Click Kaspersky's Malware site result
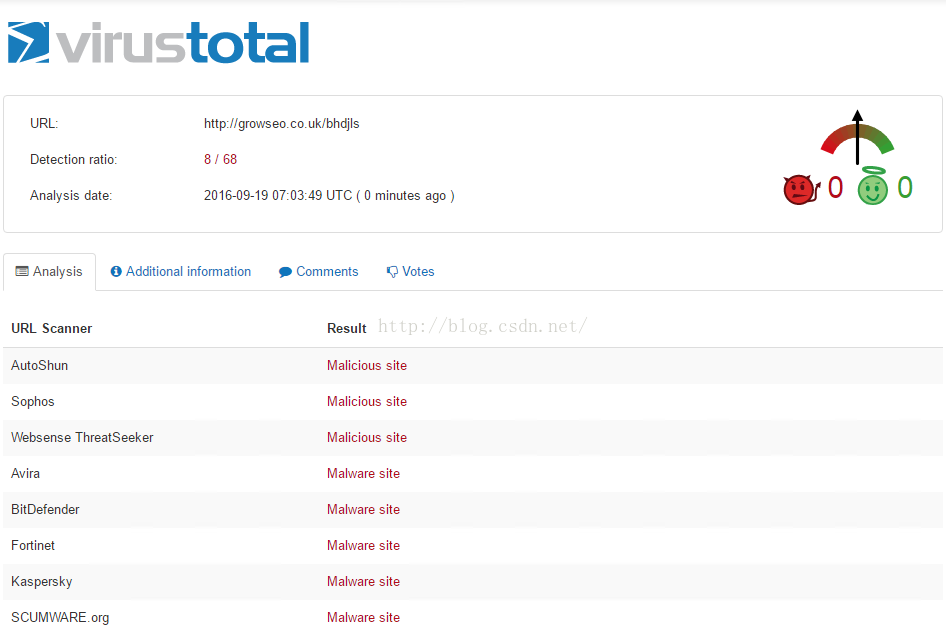Viewport: 946px width, 631px height. pos(363,582)
